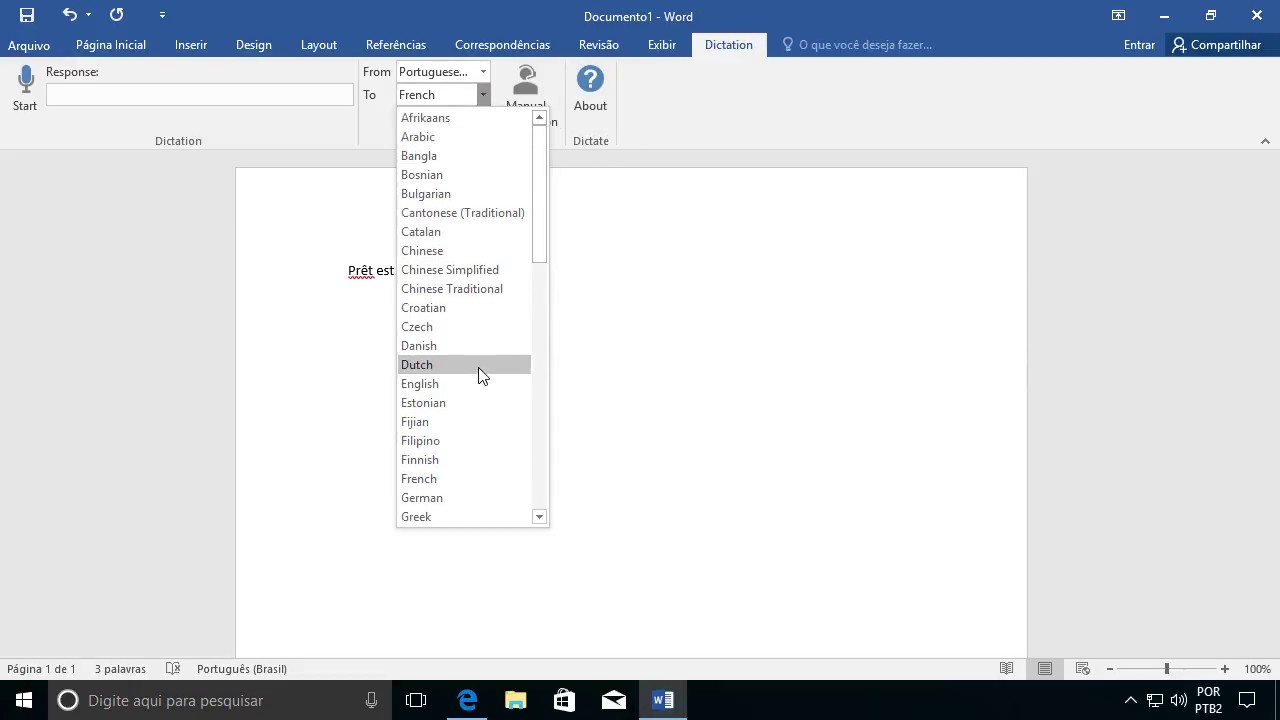This screenshot has height=720, width=1280.
Task: Select Chinese Traditional option
Action: pyautogui.click(x=464, y=289)
